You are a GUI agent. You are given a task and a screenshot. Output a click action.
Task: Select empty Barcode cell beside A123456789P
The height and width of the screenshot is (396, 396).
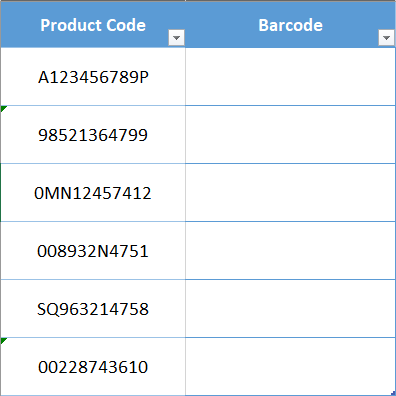tap(290, 77)
